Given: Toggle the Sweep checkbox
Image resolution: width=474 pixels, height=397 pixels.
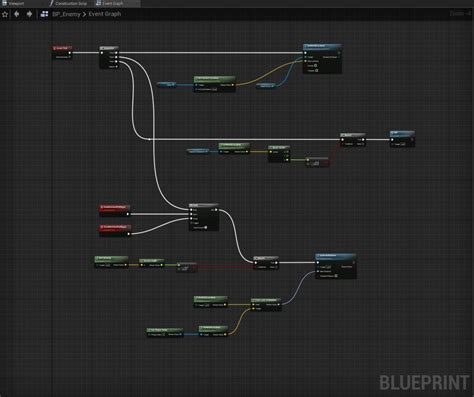Looking at the screenshot, I should 316,66.
